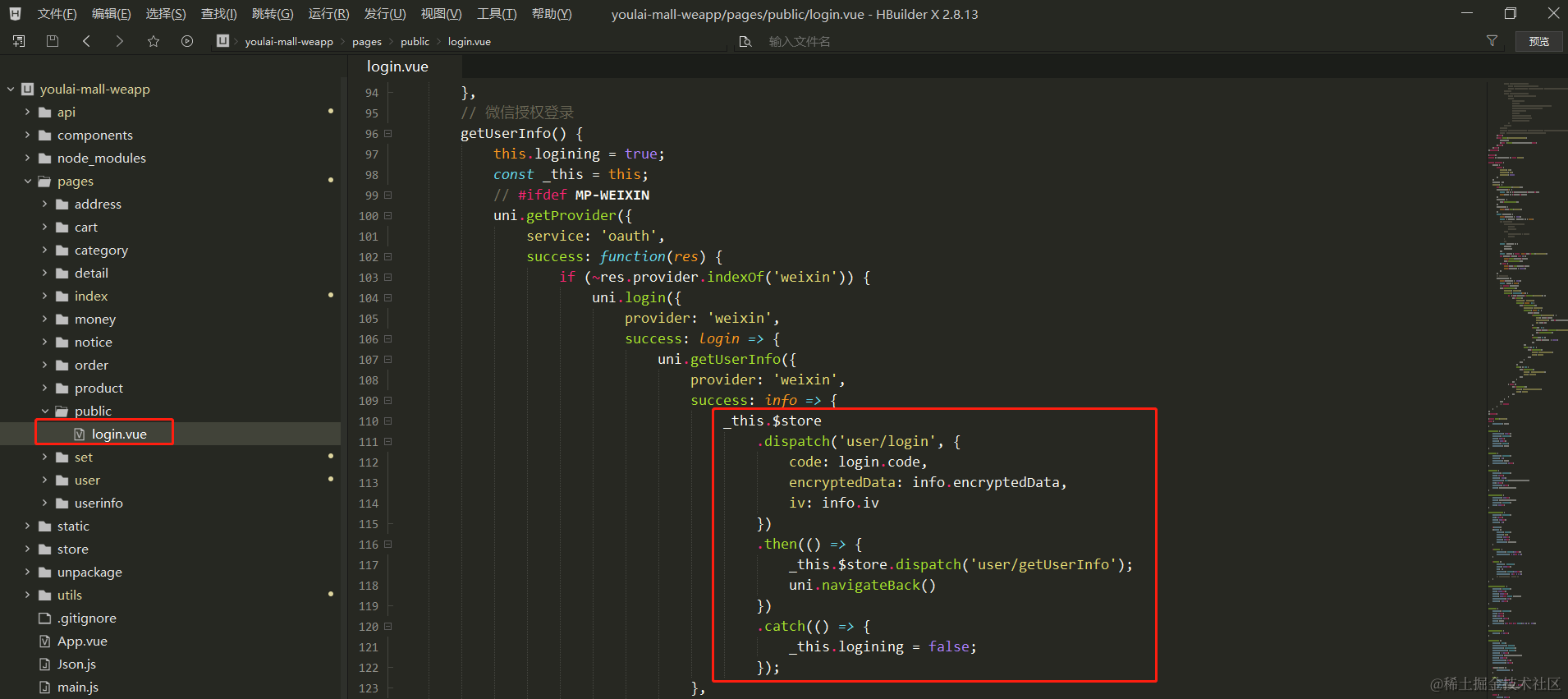Fold code at line 104
The height and width of the screenshot is (699, 1568).
coord(387,297)
